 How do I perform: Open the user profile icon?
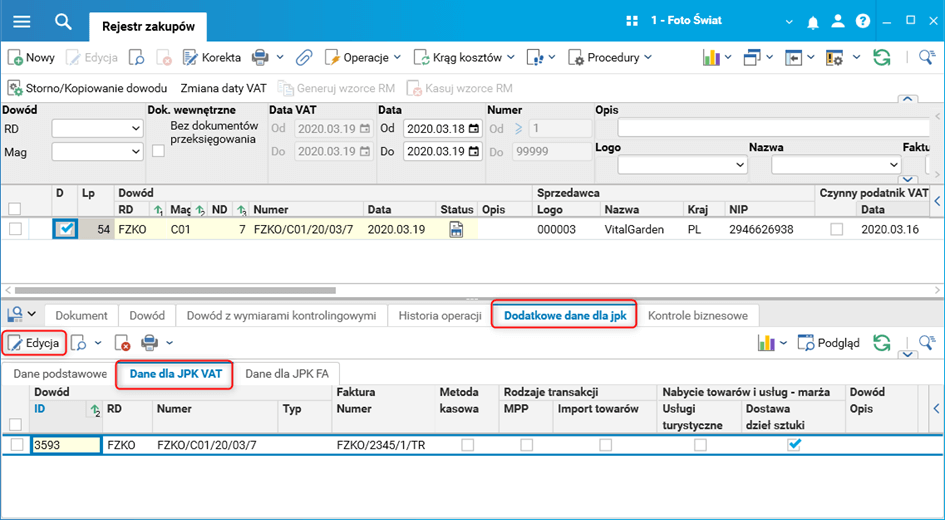(x=838, y=22)
